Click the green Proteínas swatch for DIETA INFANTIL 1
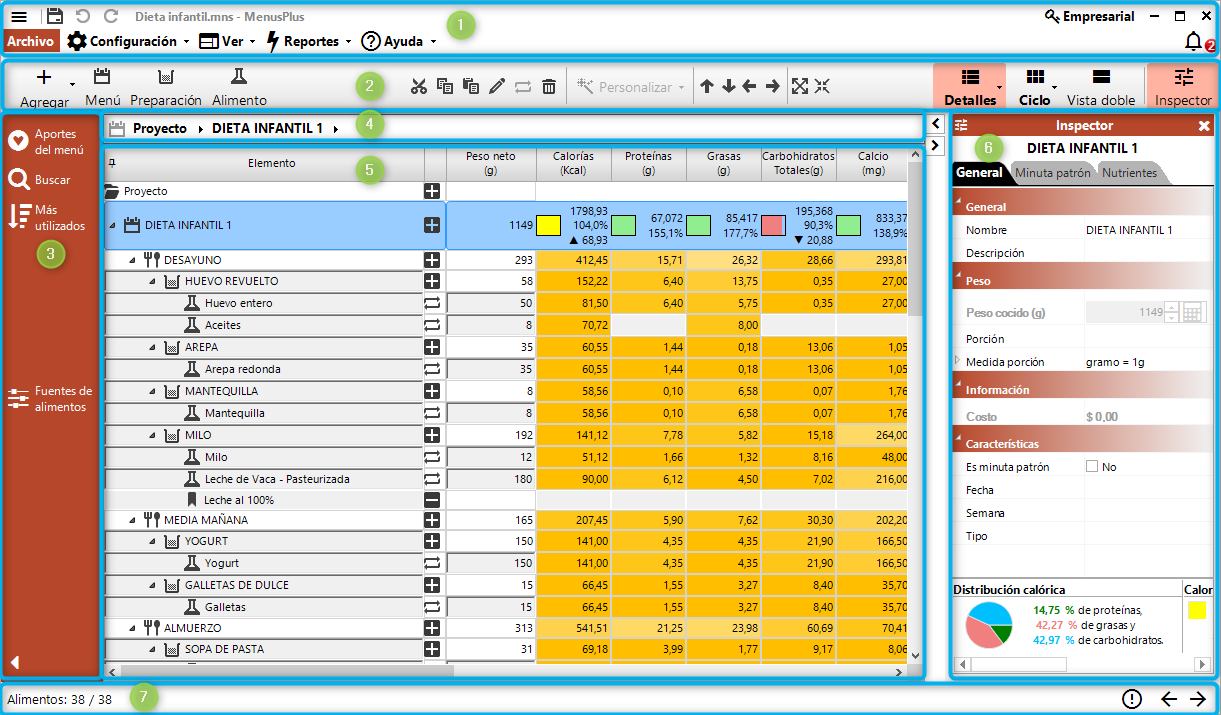Screen dimensions: 1221x715 pos(624,225)
